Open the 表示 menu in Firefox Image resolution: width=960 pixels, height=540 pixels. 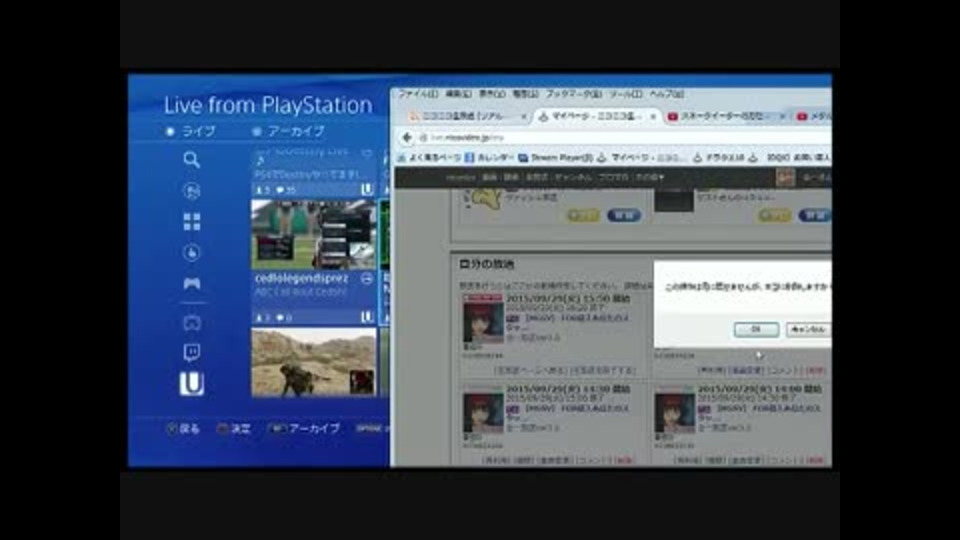click(492, 94)
